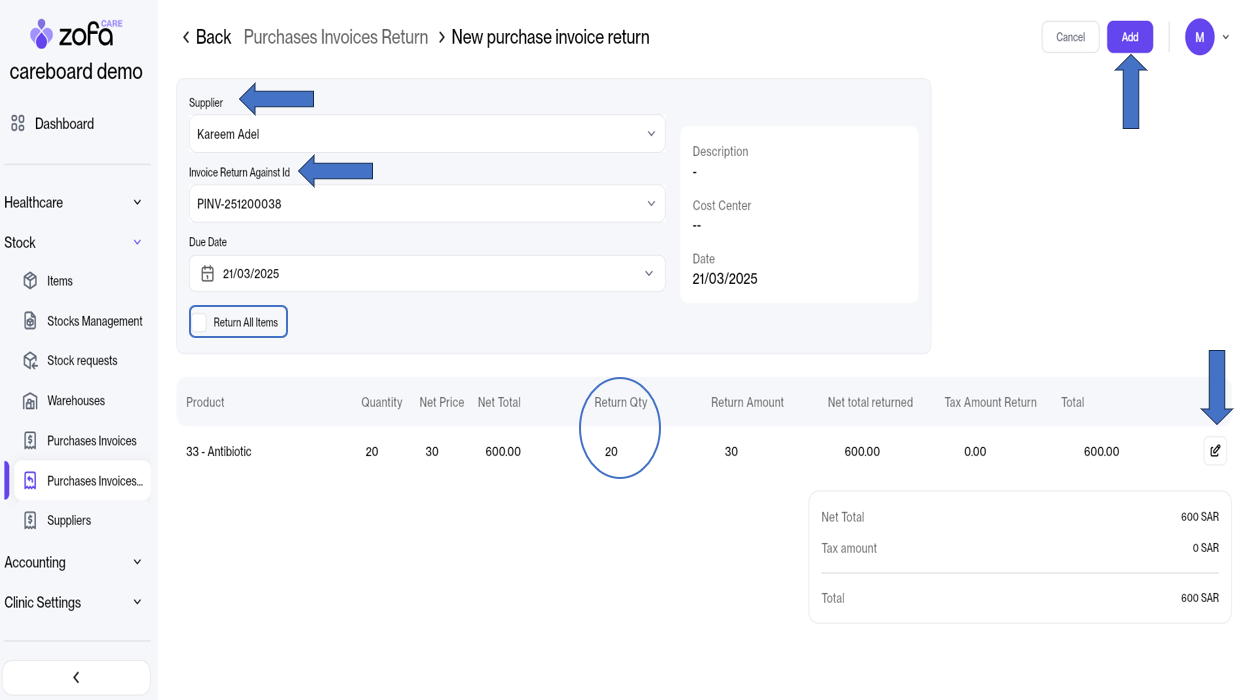The height and width of the screenshot is (700, 1241).
Task: Click the Zofa Care logo
Action: (76, 34)
